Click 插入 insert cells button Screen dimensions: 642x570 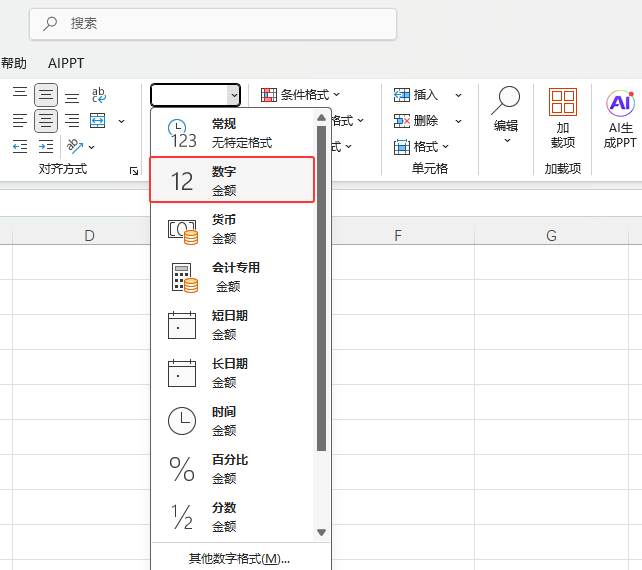(416, 95)
